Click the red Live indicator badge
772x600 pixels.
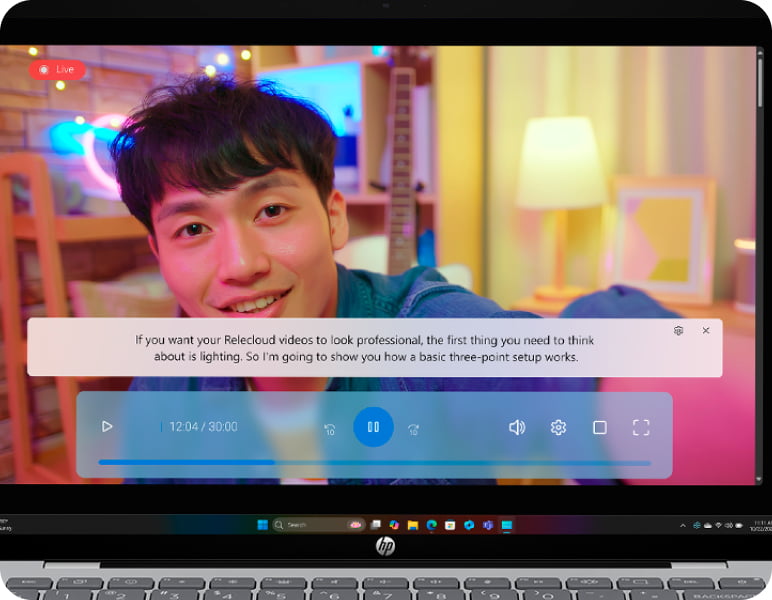click(x=57, y=70)
